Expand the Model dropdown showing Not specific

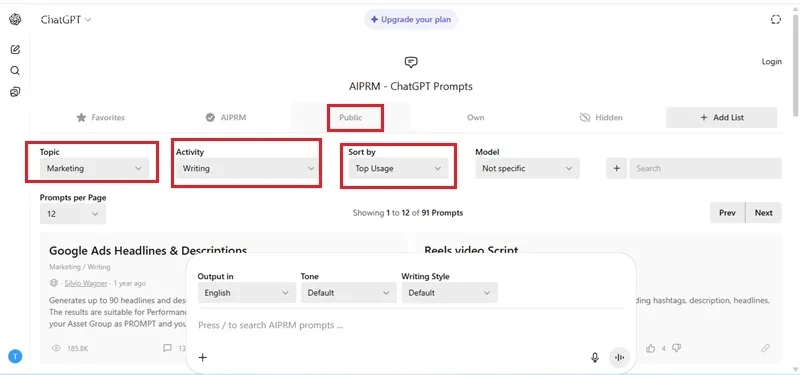tap(528, 168)
